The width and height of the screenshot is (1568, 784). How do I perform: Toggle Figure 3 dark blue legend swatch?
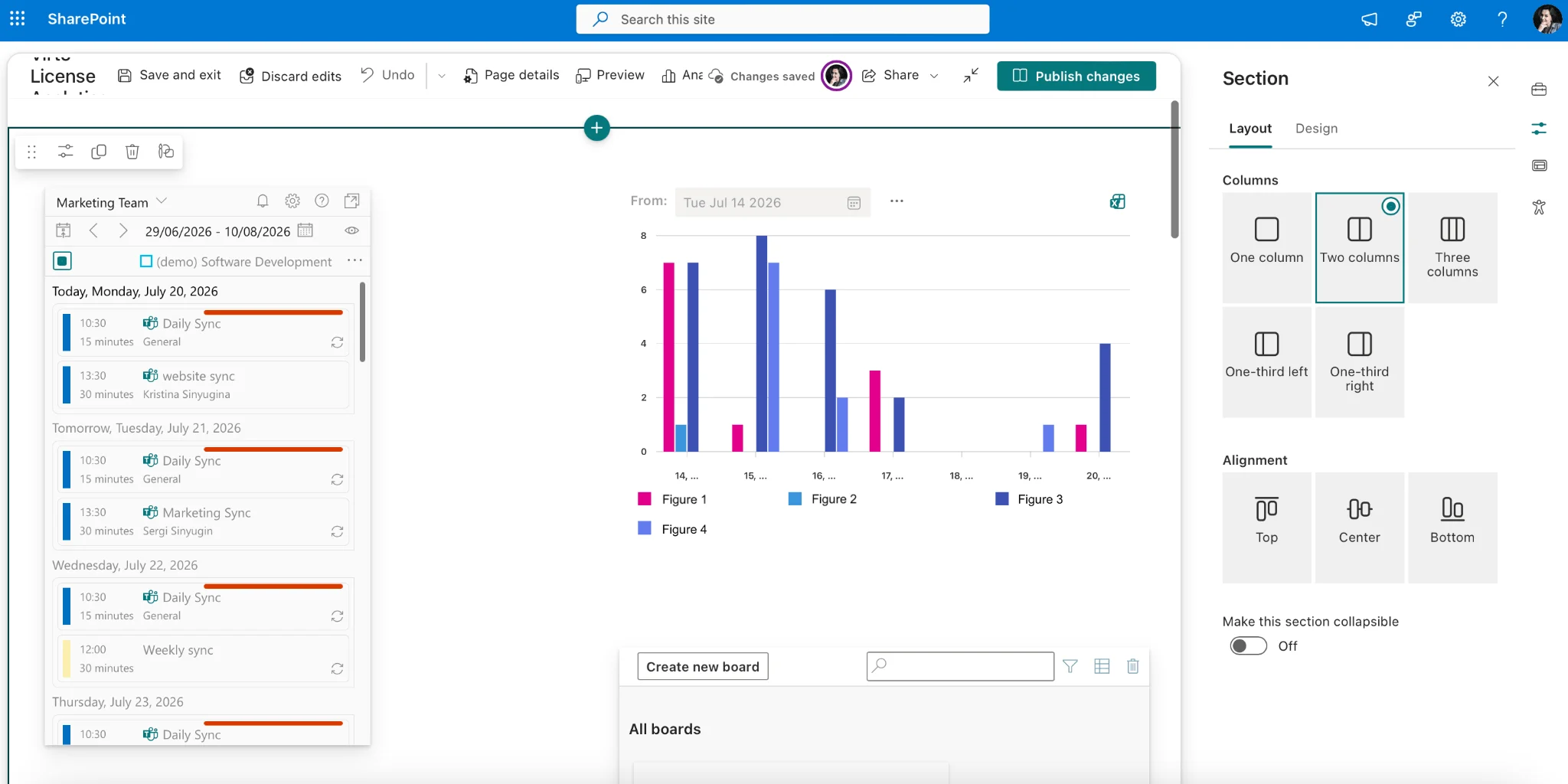1001,498
